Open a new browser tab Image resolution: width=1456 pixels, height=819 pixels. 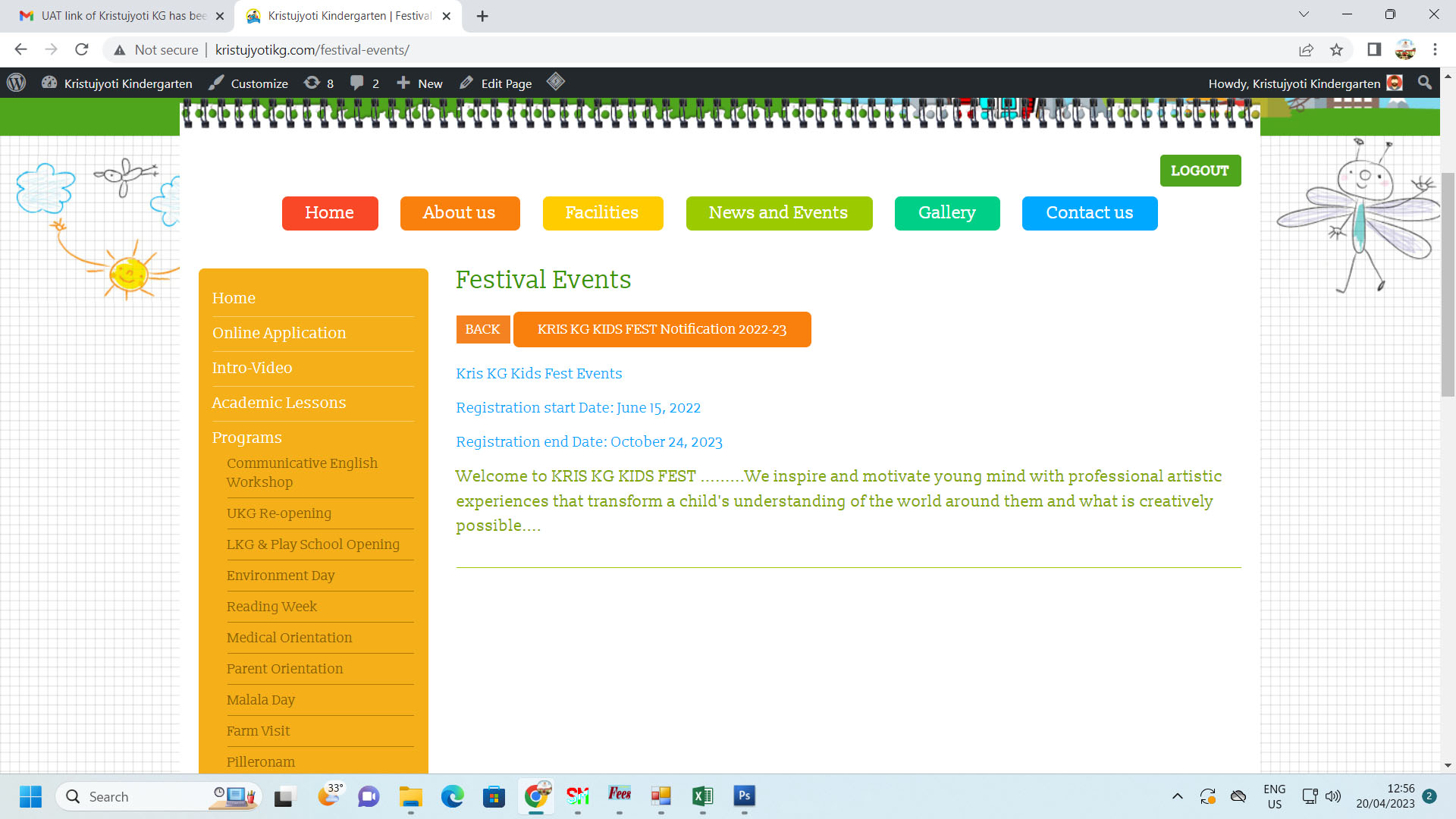point(482,16)
